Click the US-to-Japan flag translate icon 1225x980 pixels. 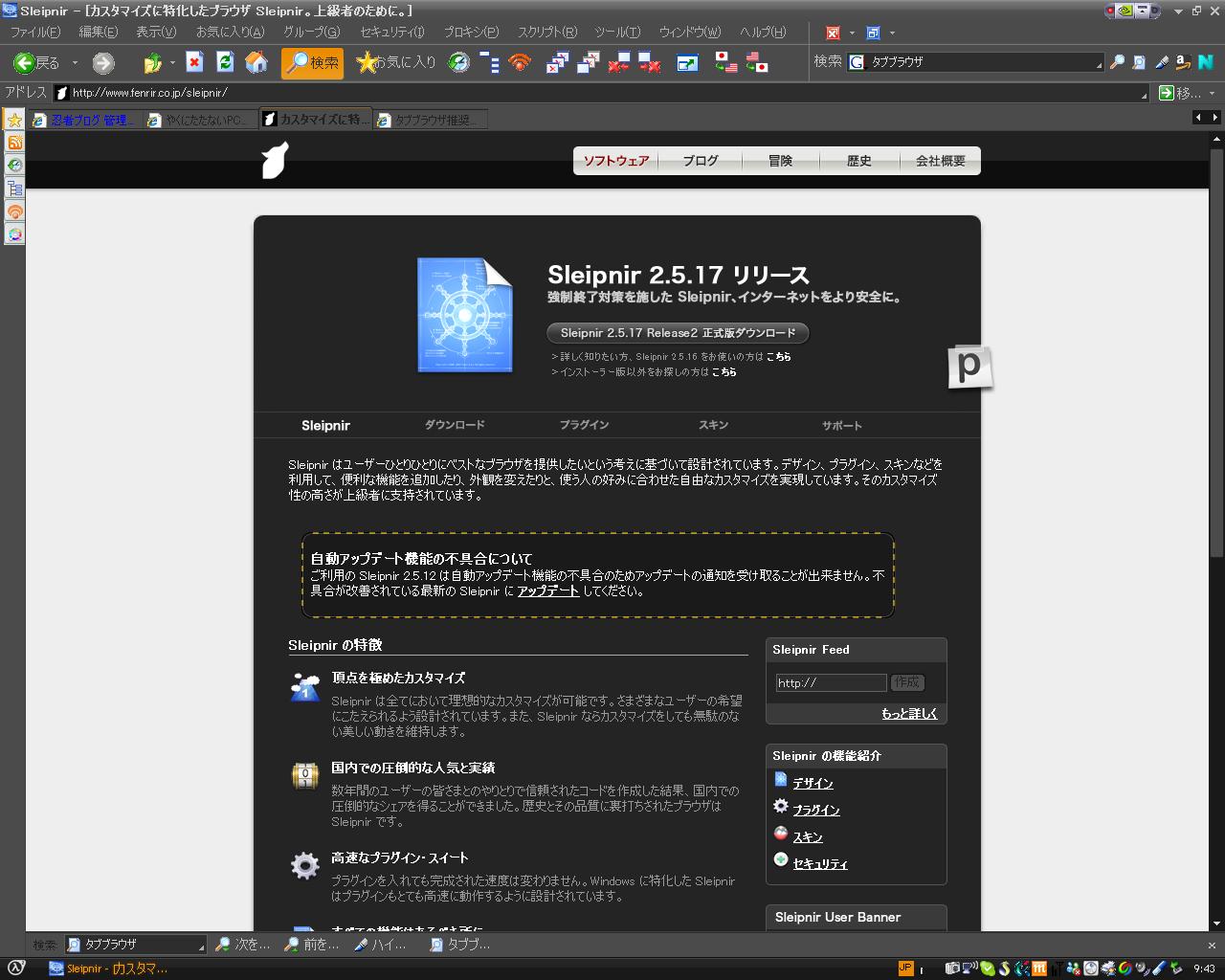pyautogui.click(x=756, y=62)
